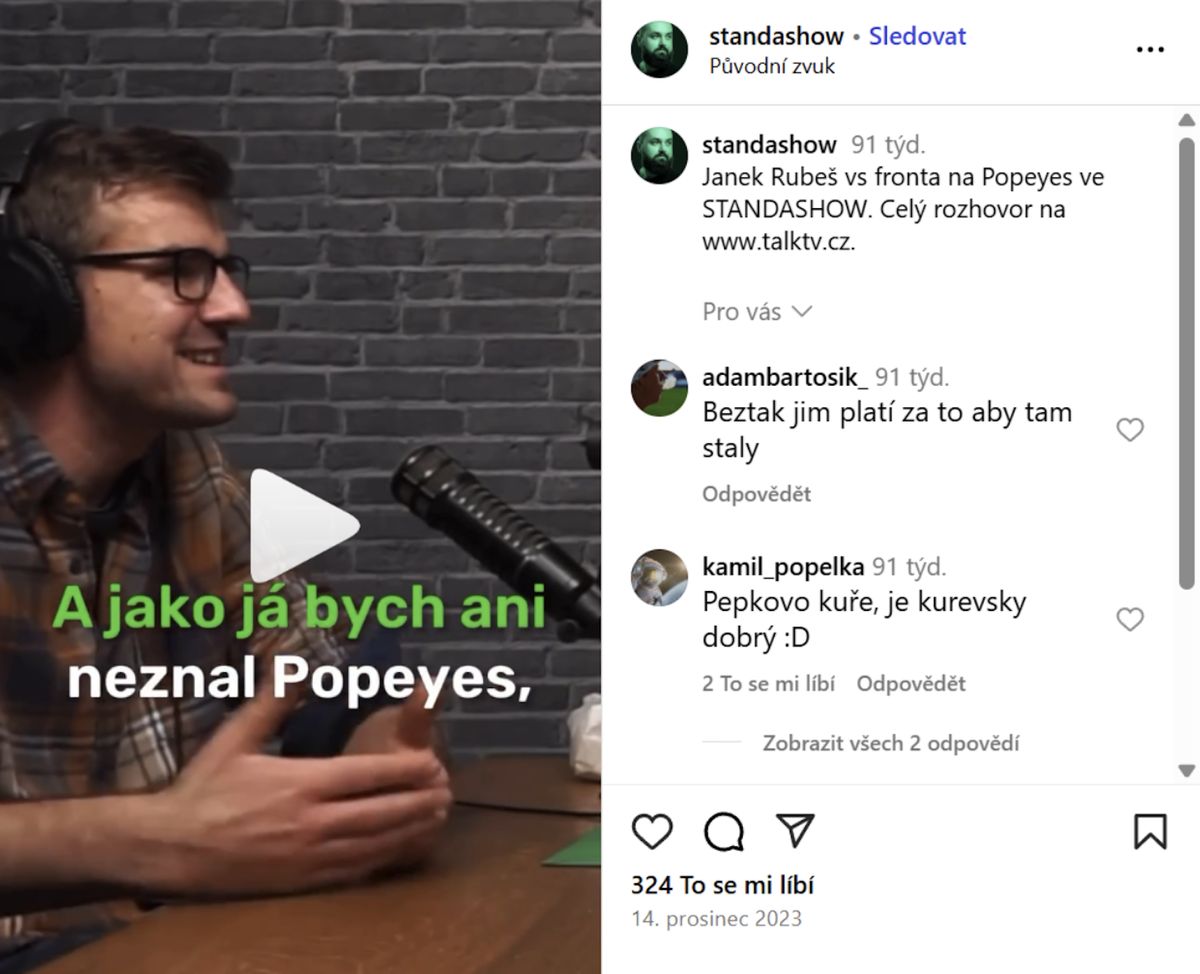Viewport: 1200px width, 974px height.
Task: Open the three-dot more options menu
Action: pos(1150,50)
